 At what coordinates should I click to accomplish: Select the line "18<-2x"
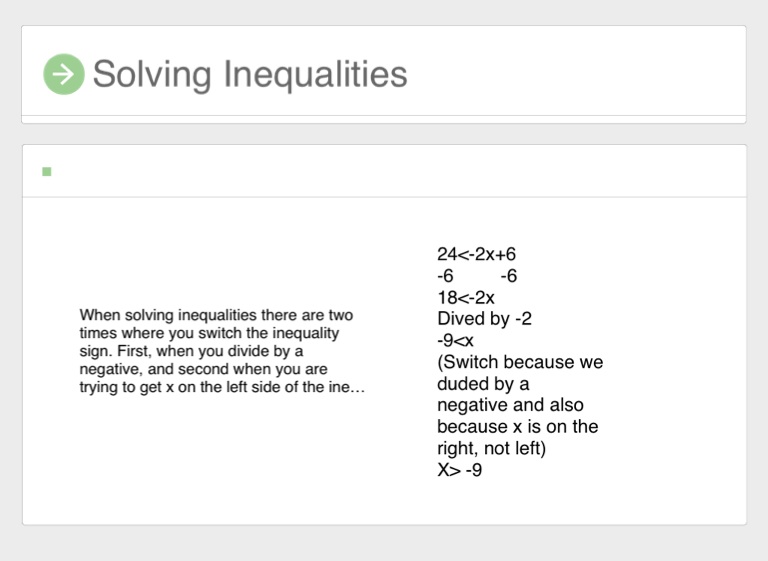pos(466,298)
